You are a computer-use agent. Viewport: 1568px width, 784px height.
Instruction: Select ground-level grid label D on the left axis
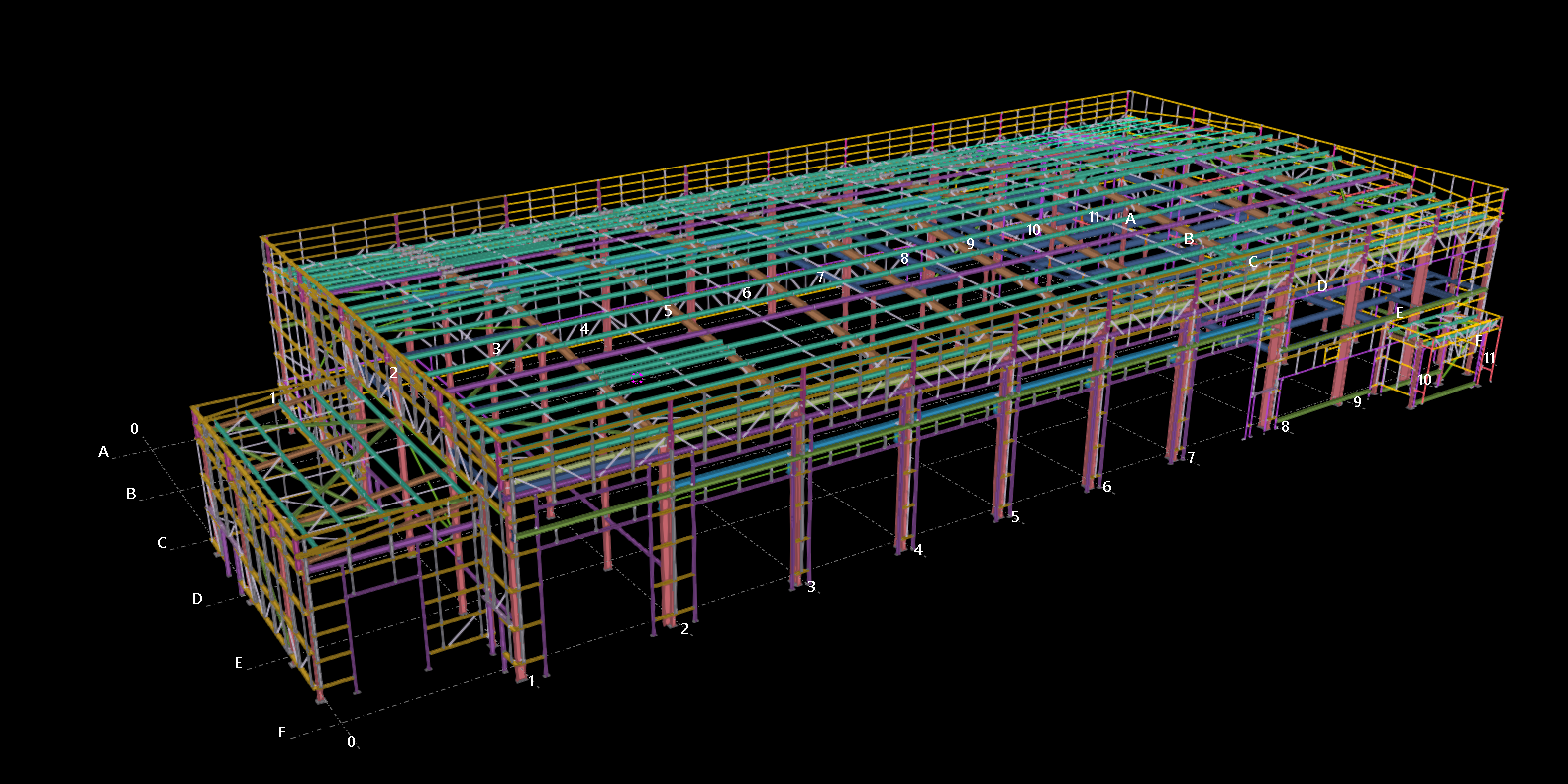click(197, 599)
